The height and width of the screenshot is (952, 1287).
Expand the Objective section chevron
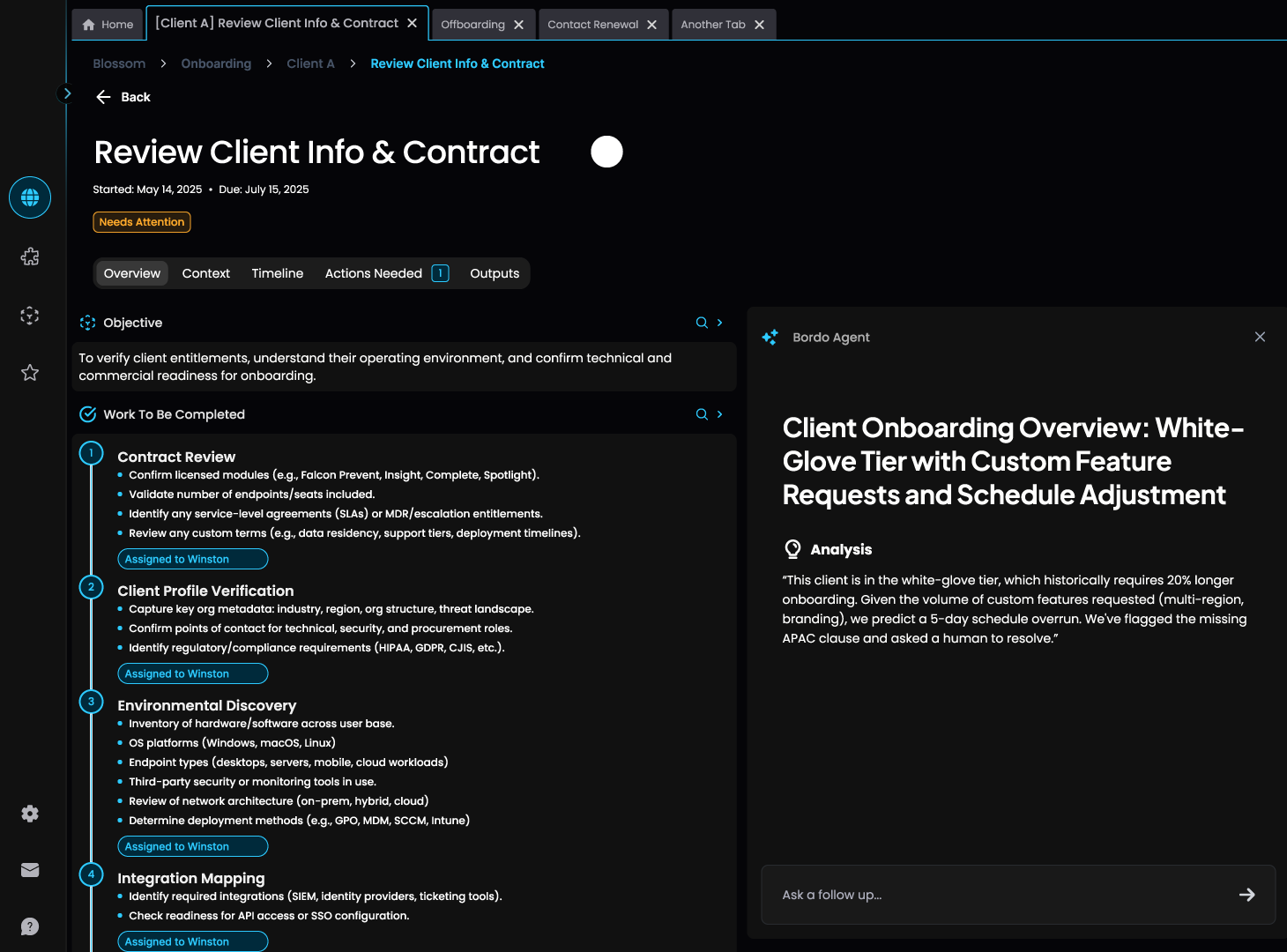point(718,323)
